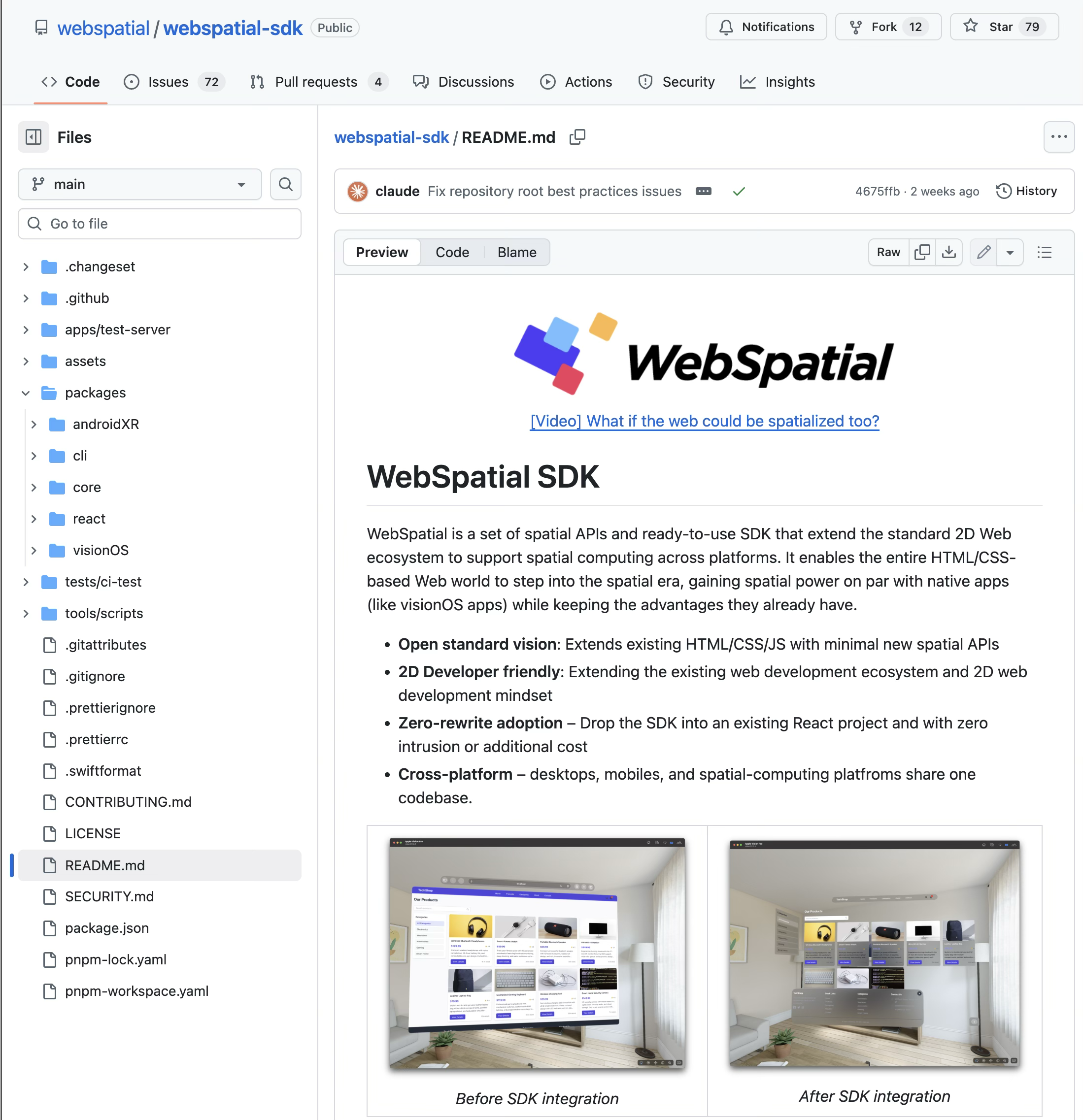The height and width of the screenshot is (1120, 1083).
Task: Copy the README.md file path
Action: coord(577,137)
